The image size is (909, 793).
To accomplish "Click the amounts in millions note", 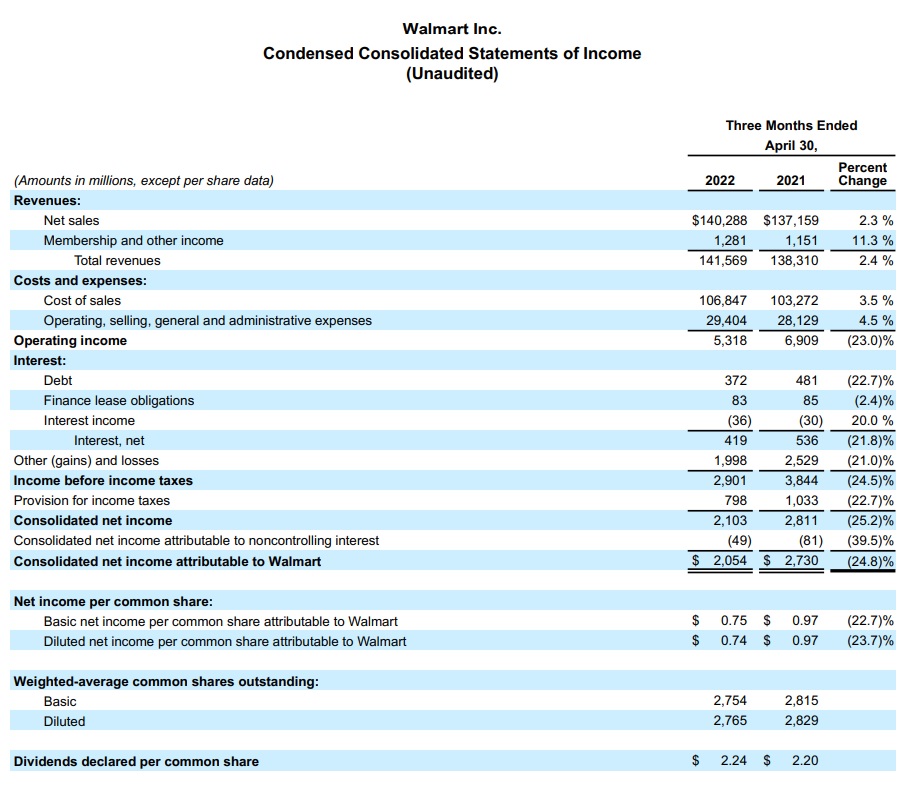I will [x=144, y=181].
